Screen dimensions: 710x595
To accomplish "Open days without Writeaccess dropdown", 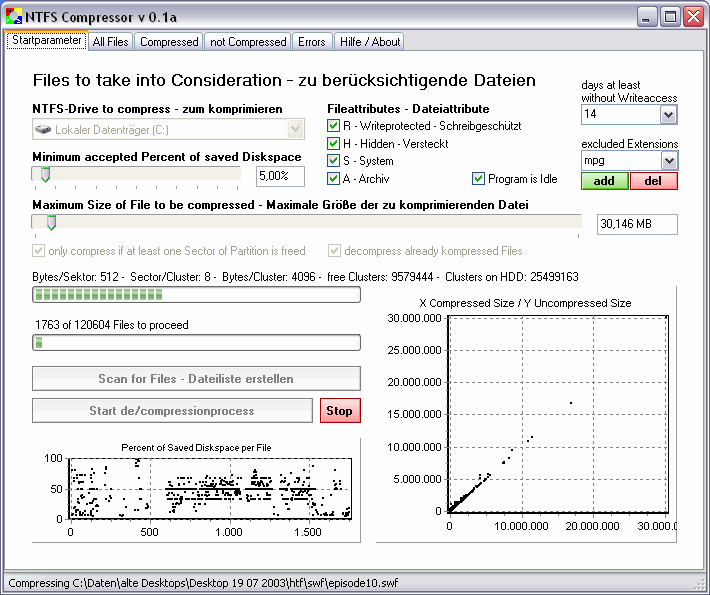I will [x=669, y=115].
